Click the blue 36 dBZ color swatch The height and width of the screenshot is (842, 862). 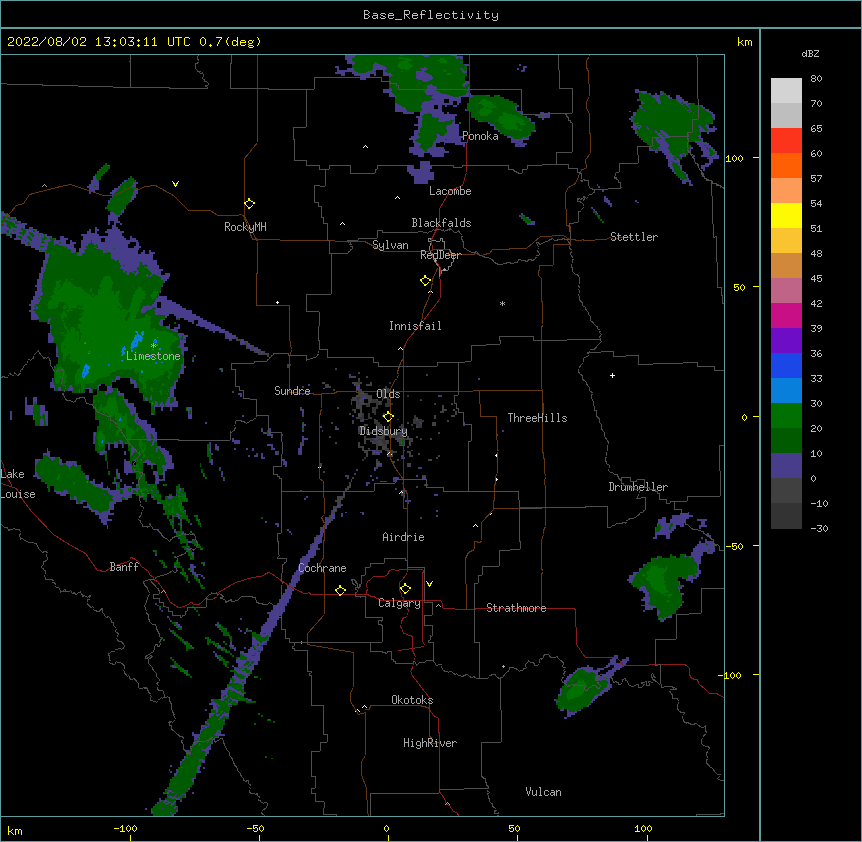786,365
